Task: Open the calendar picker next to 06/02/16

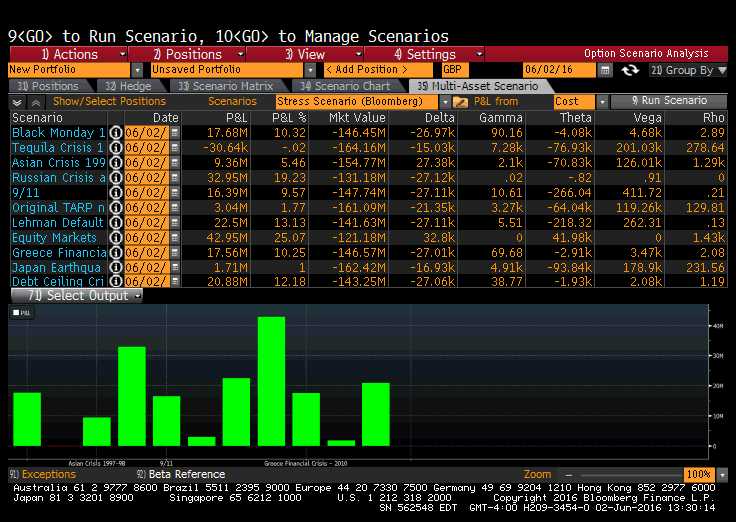Action: coord(605,70)
